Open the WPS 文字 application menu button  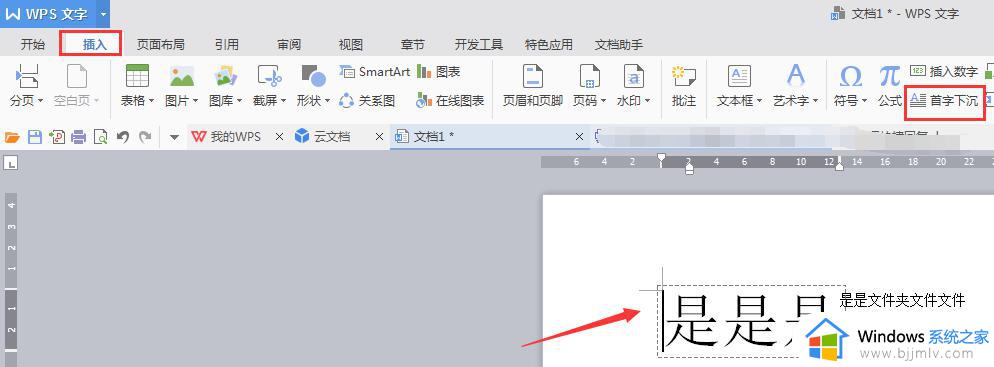[48, 14]
